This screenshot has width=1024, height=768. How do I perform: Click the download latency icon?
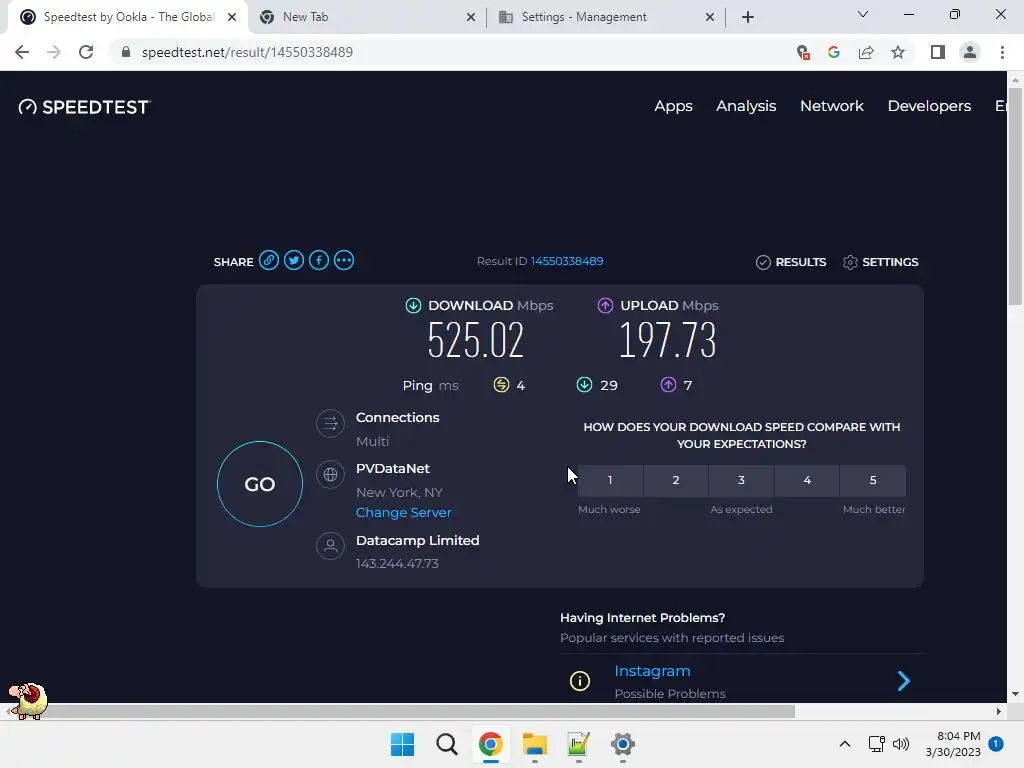(x=584, y=385)
